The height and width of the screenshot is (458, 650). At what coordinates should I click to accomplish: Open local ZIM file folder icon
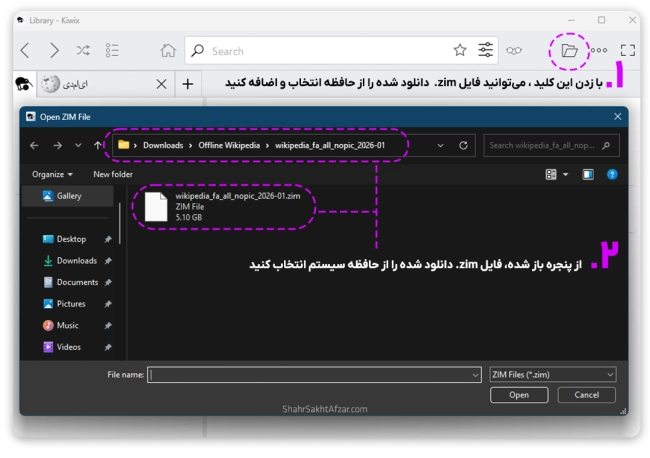click(x=569, y=51)
